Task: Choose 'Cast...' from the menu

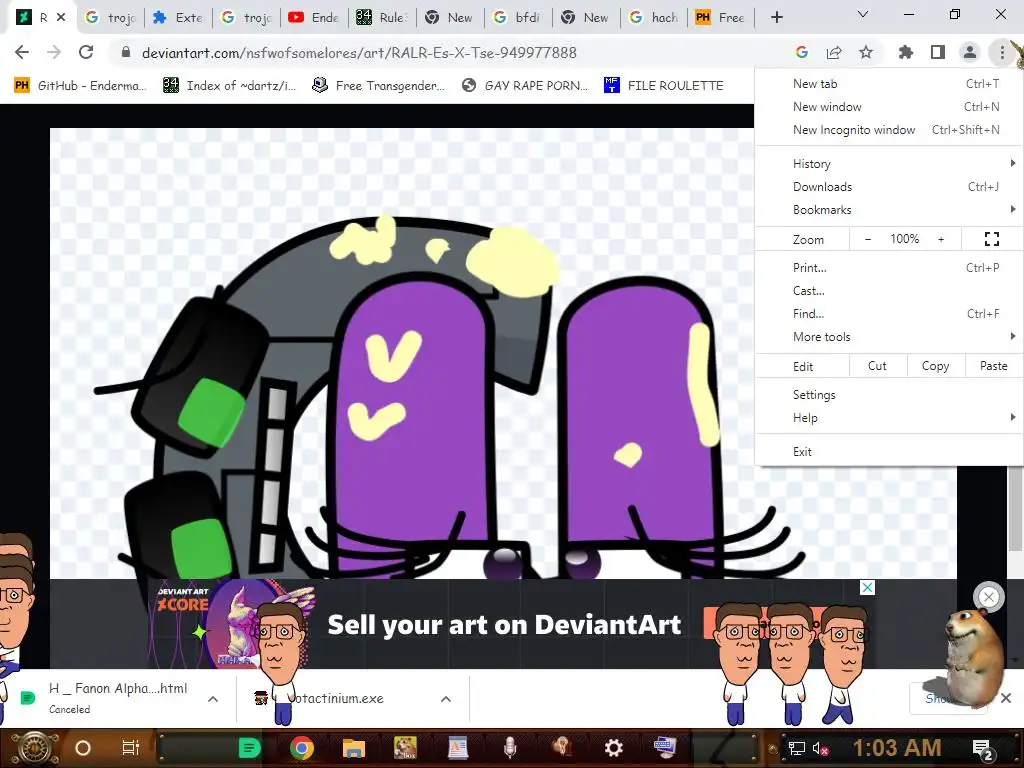Action: point(889,291)
